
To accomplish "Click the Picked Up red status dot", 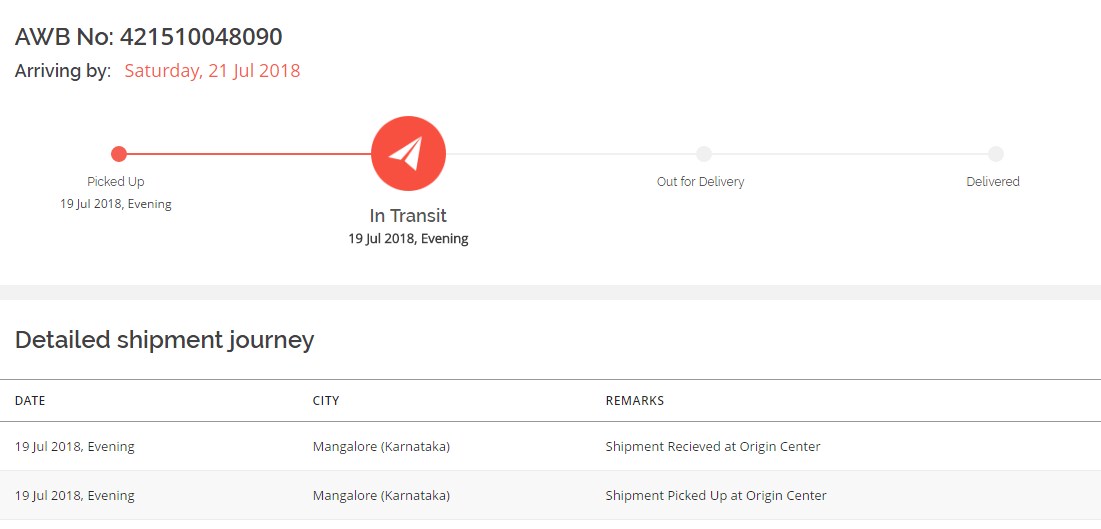I will [x=119, y=154].
